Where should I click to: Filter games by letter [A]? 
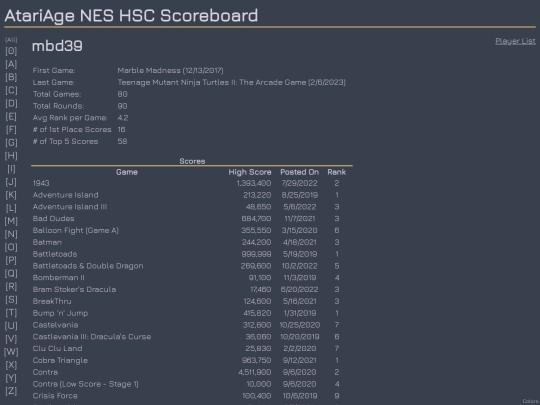click(11, 64)
